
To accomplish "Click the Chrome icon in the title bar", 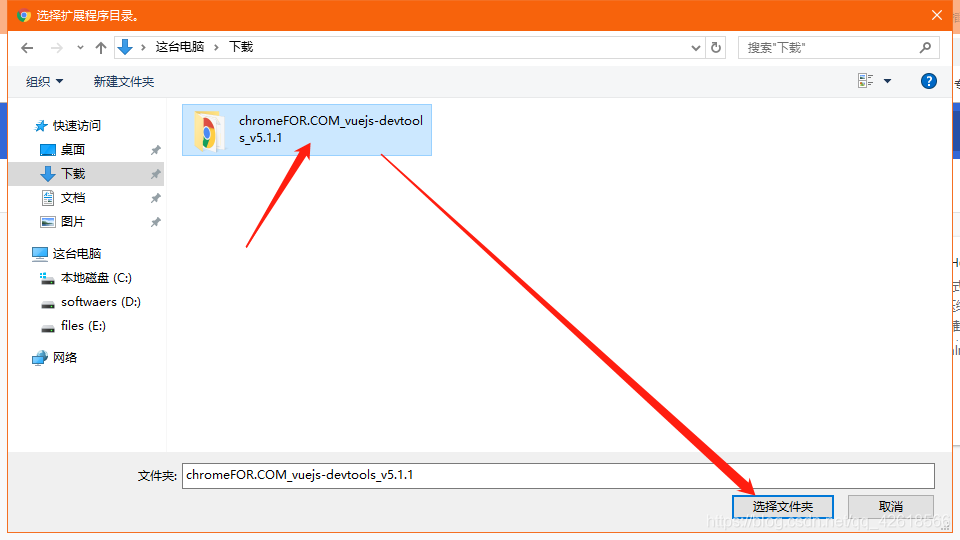I will (x=24, y=15).
